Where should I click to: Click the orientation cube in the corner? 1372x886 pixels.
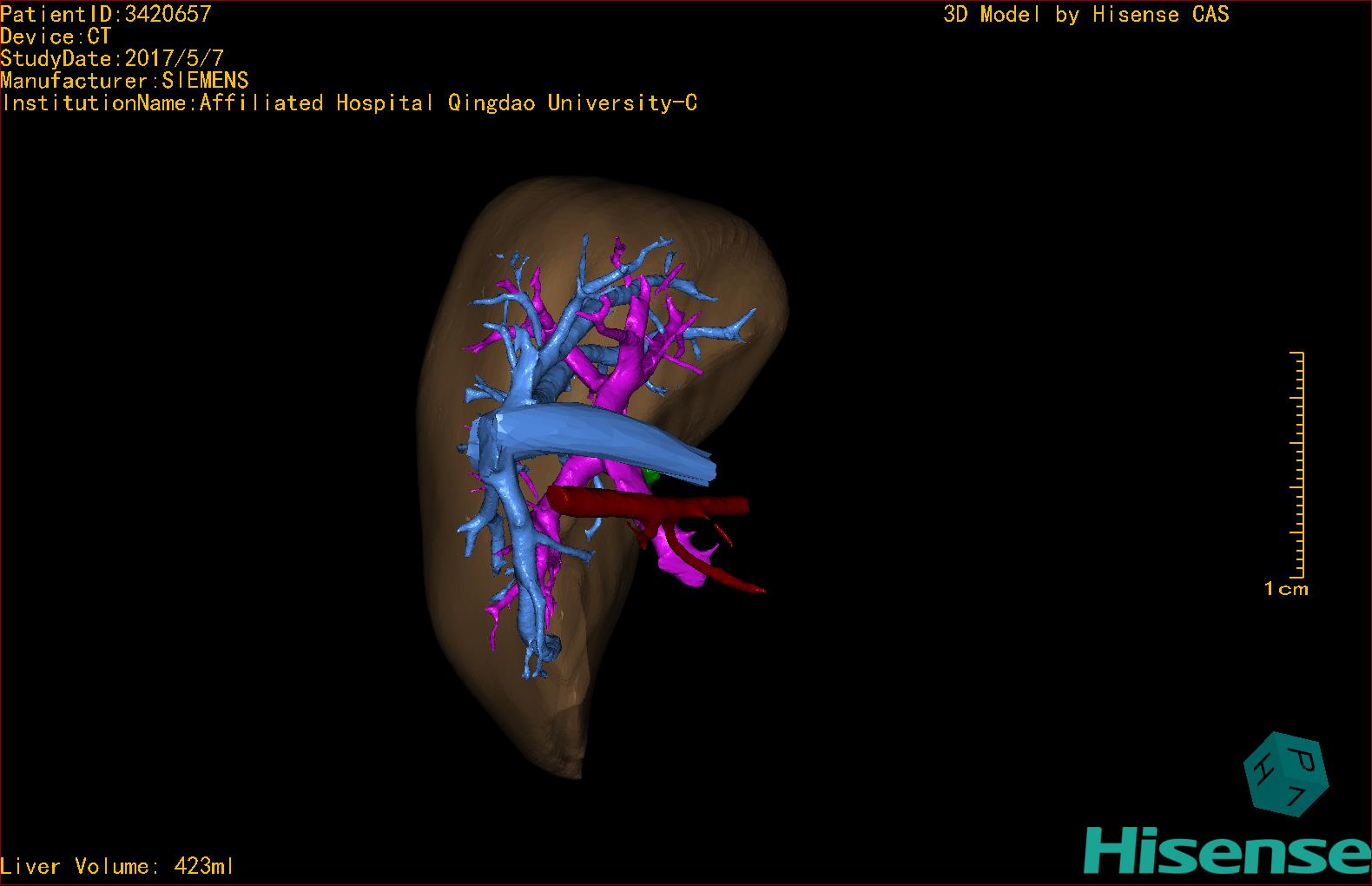(1286, 774)
